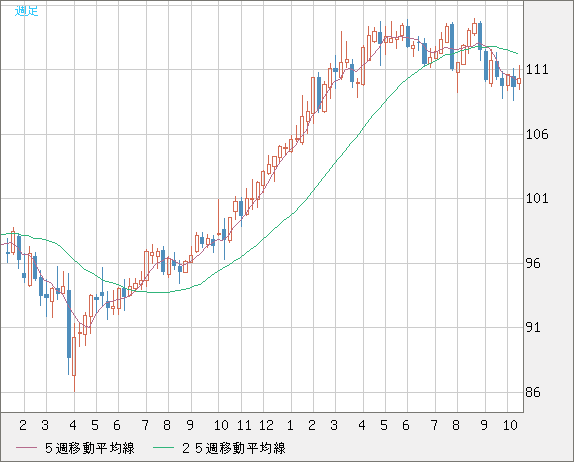This screenshot has height=462, width=574.
Task: Select the 86 price axis label
Action: coord(533,392)
